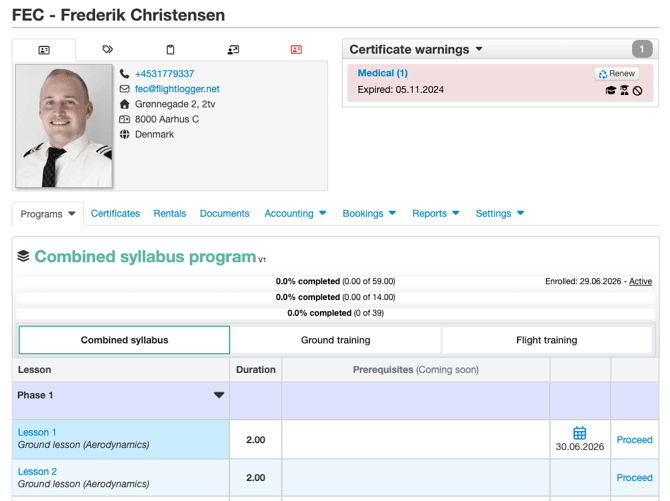Click the 0 of 39 progress bar
Screen dimensions: 670x501
tap(335, 313)
